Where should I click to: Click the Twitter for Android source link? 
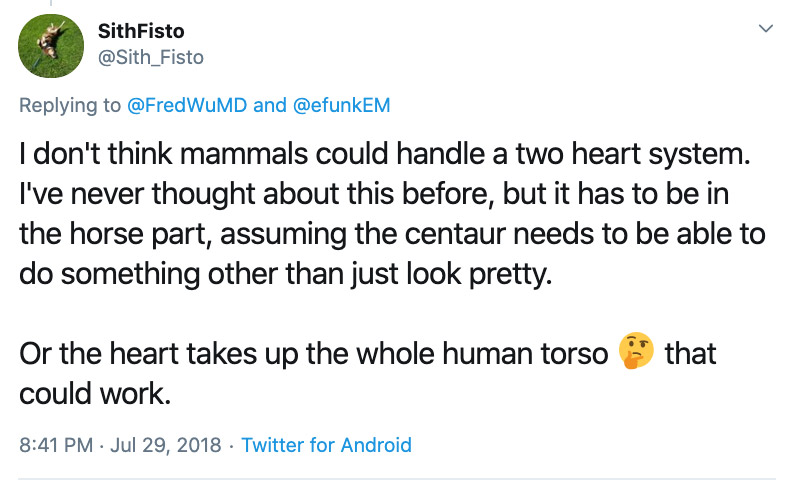[x=326, y=444]
